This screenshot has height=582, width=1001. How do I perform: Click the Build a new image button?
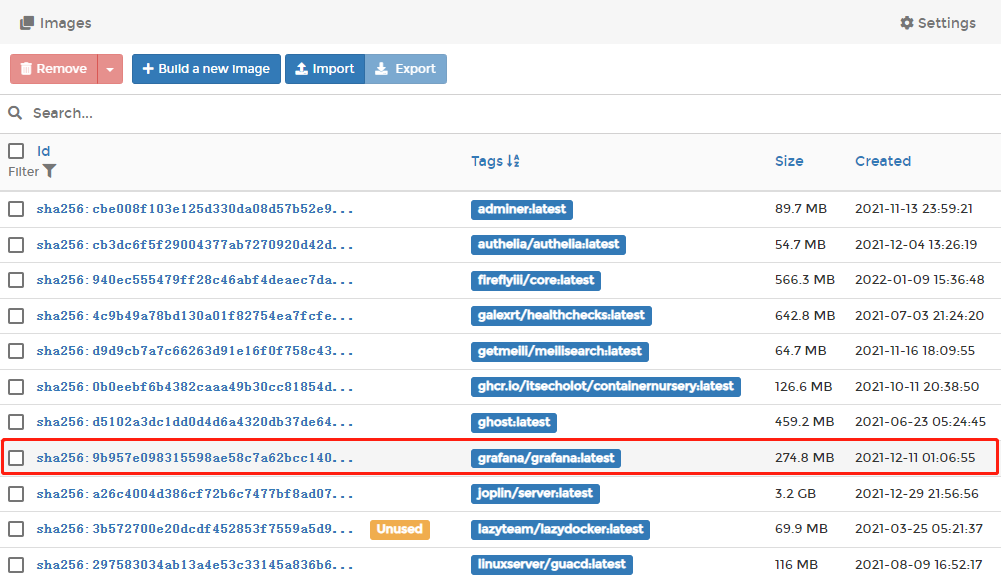206,69
